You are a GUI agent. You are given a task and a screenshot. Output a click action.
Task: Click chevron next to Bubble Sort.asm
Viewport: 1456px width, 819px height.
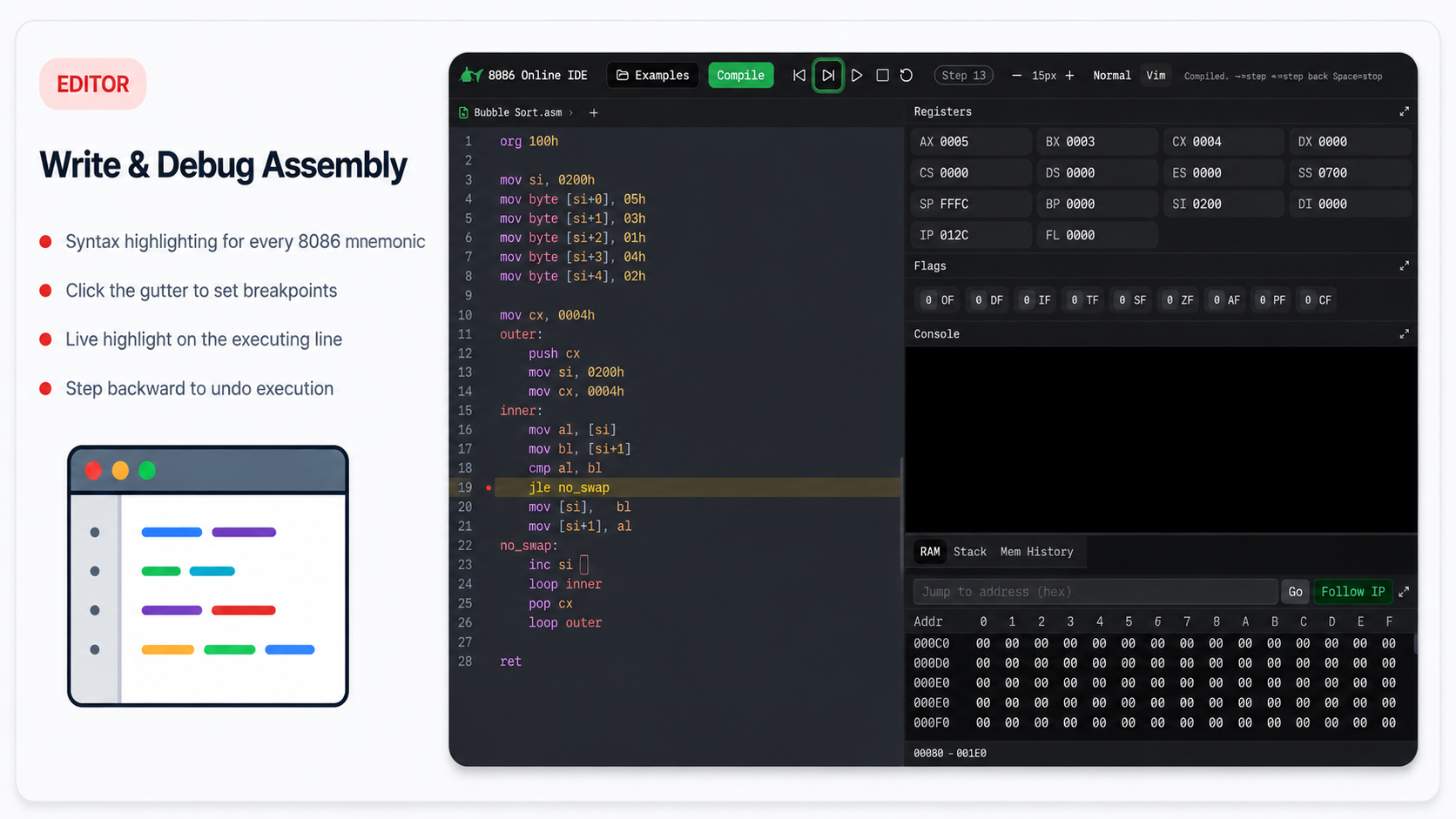click(x=571, y=112)
